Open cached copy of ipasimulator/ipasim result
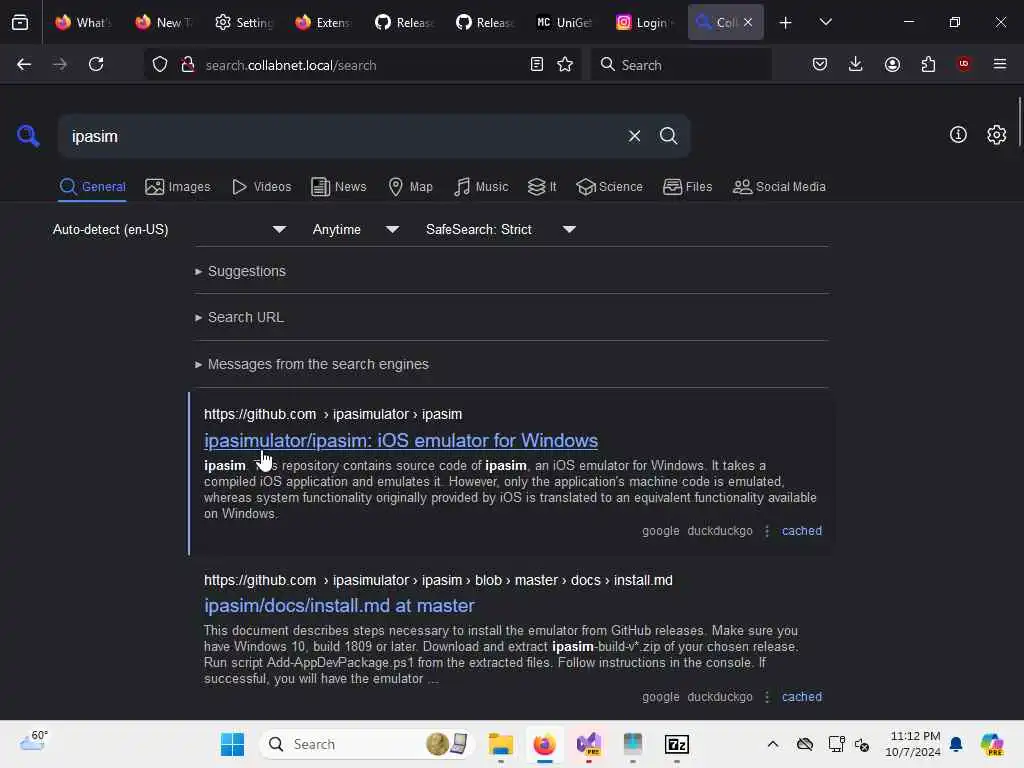Viewport: 1024px width, 768px height. tap(801, 531)
